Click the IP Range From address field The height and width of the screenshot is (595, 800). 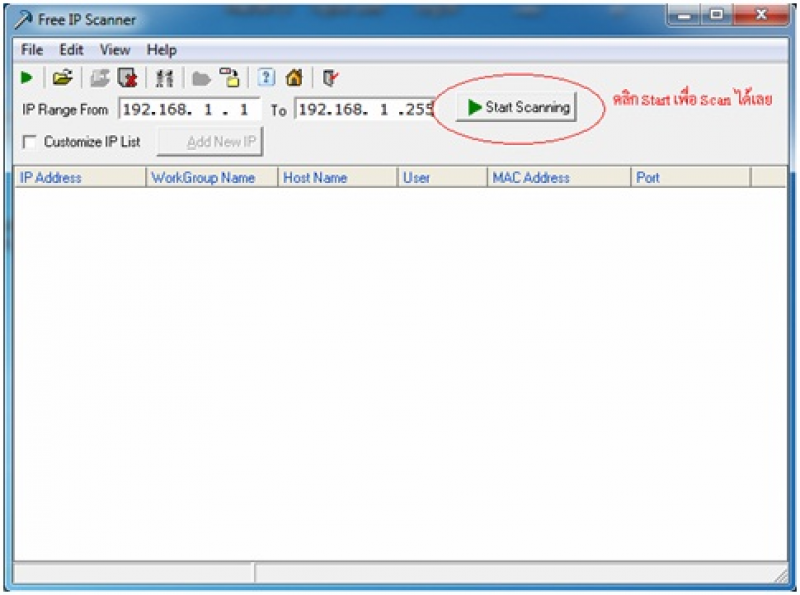pos(189,109)
